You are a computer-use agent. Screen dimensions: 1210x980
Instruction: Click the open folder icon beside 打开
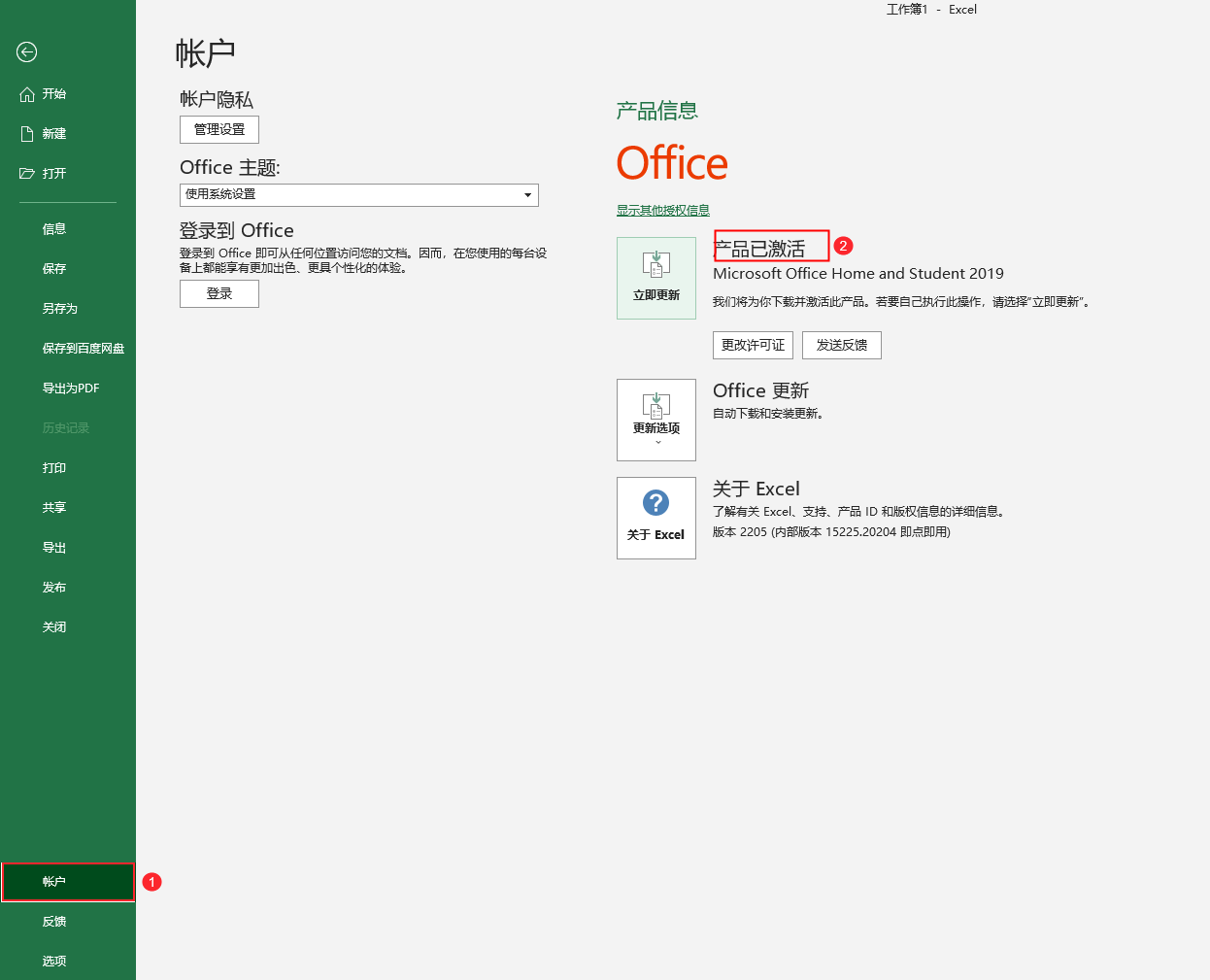click(x=27, y=174)
